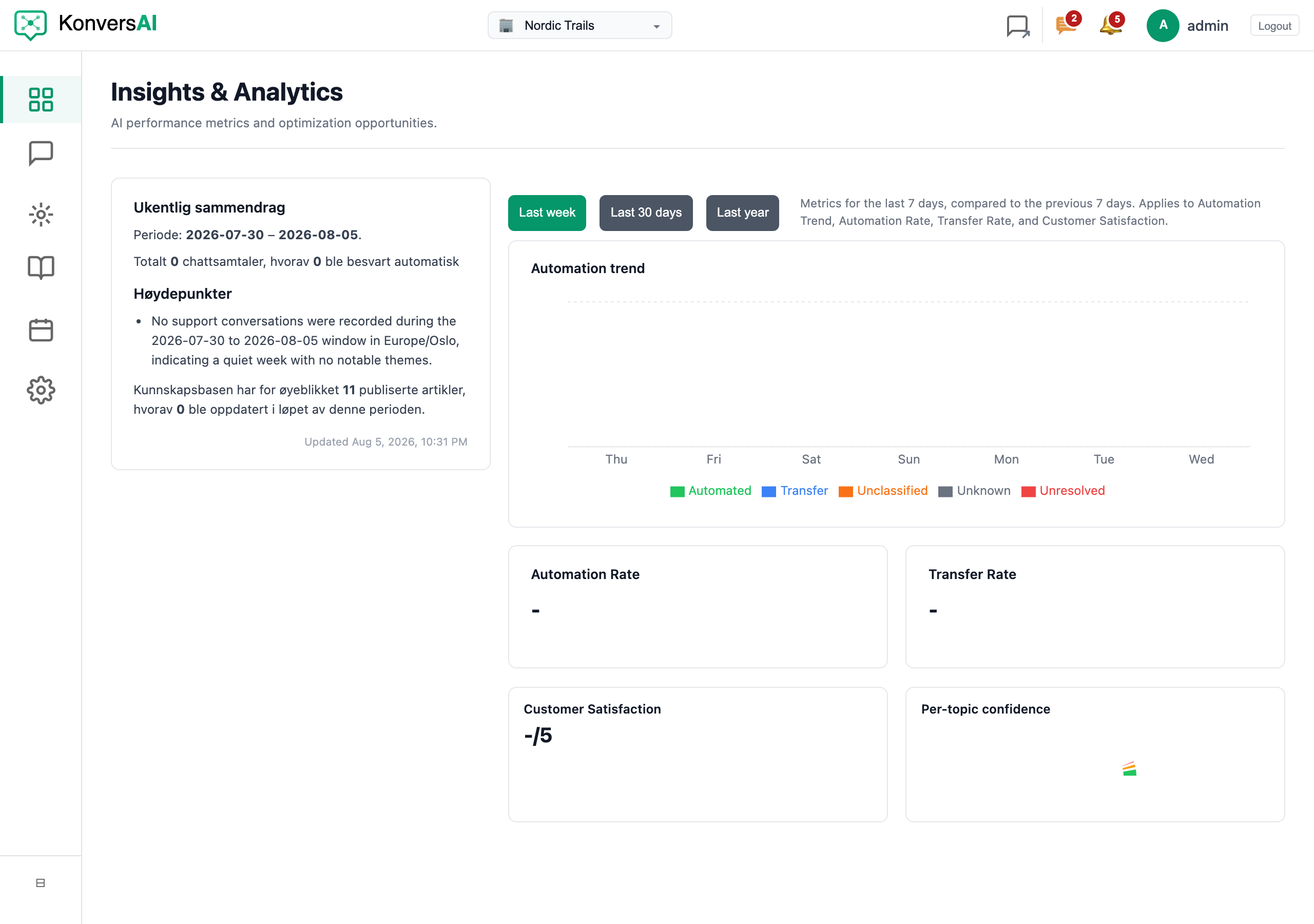Click the KonversAI logo icon
This screenshot has width=1314, height=924.
pyautogui.click(x=30, y=25)
